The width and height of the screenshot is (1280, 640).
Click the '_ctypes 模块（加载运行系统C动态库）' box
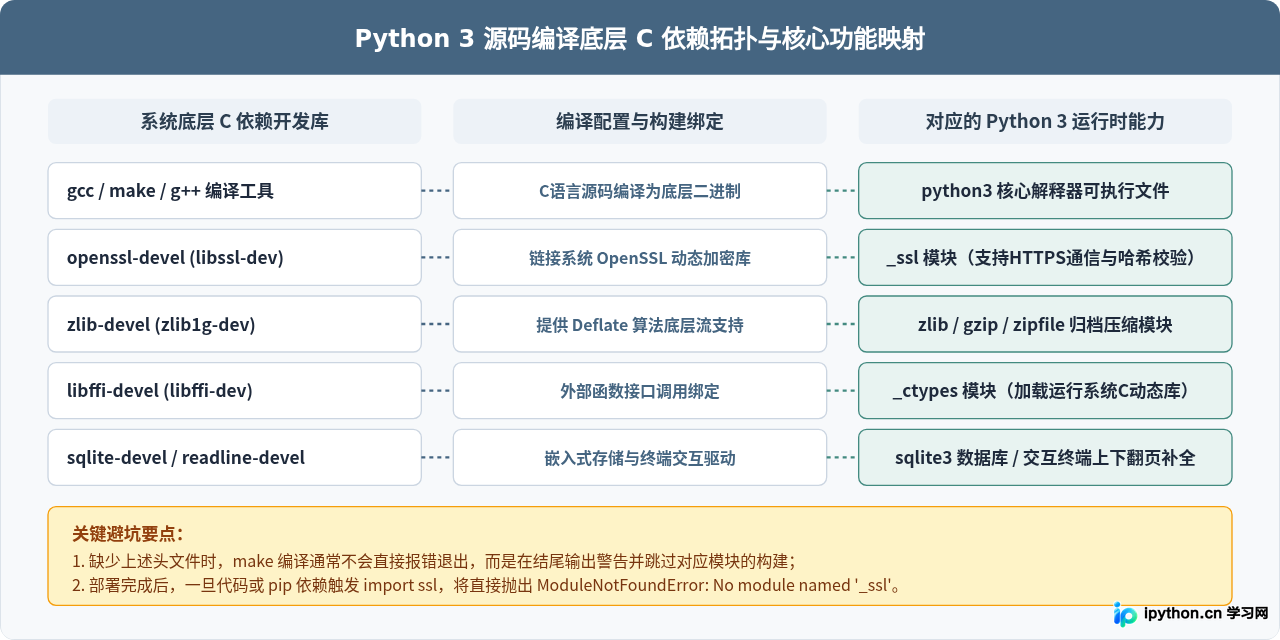point(1045,391)
